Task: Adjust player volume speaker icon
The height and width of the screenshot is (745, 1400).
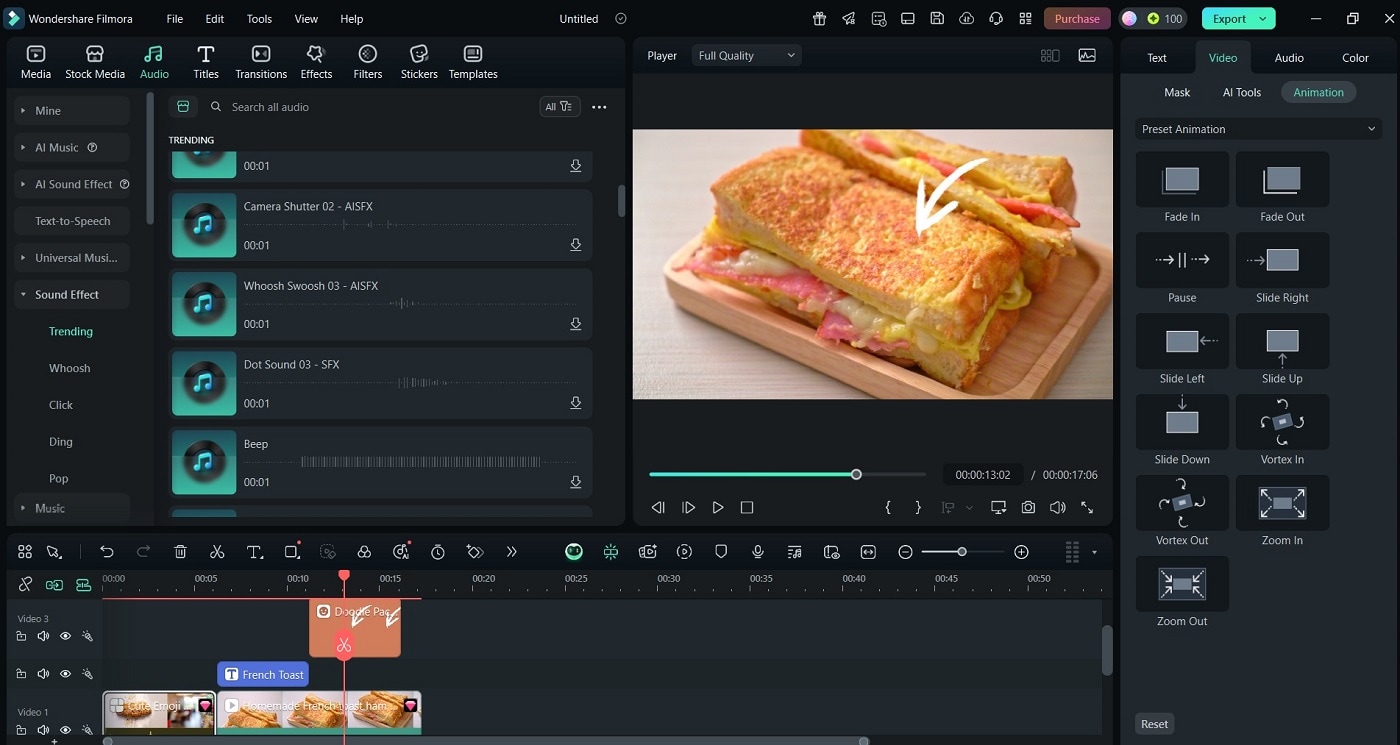Action: click(x=1057, y=508)
